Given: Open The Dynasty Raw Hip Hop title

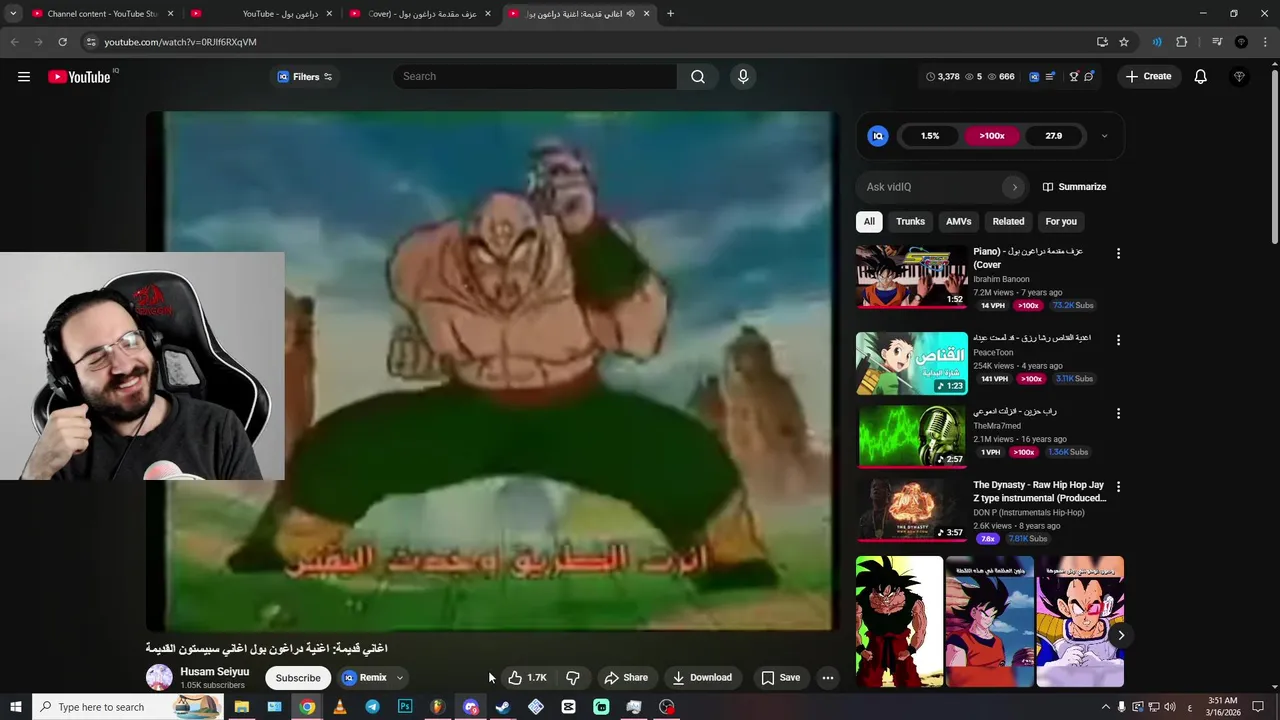Looking at the screenshot, I should [1039, 491].
